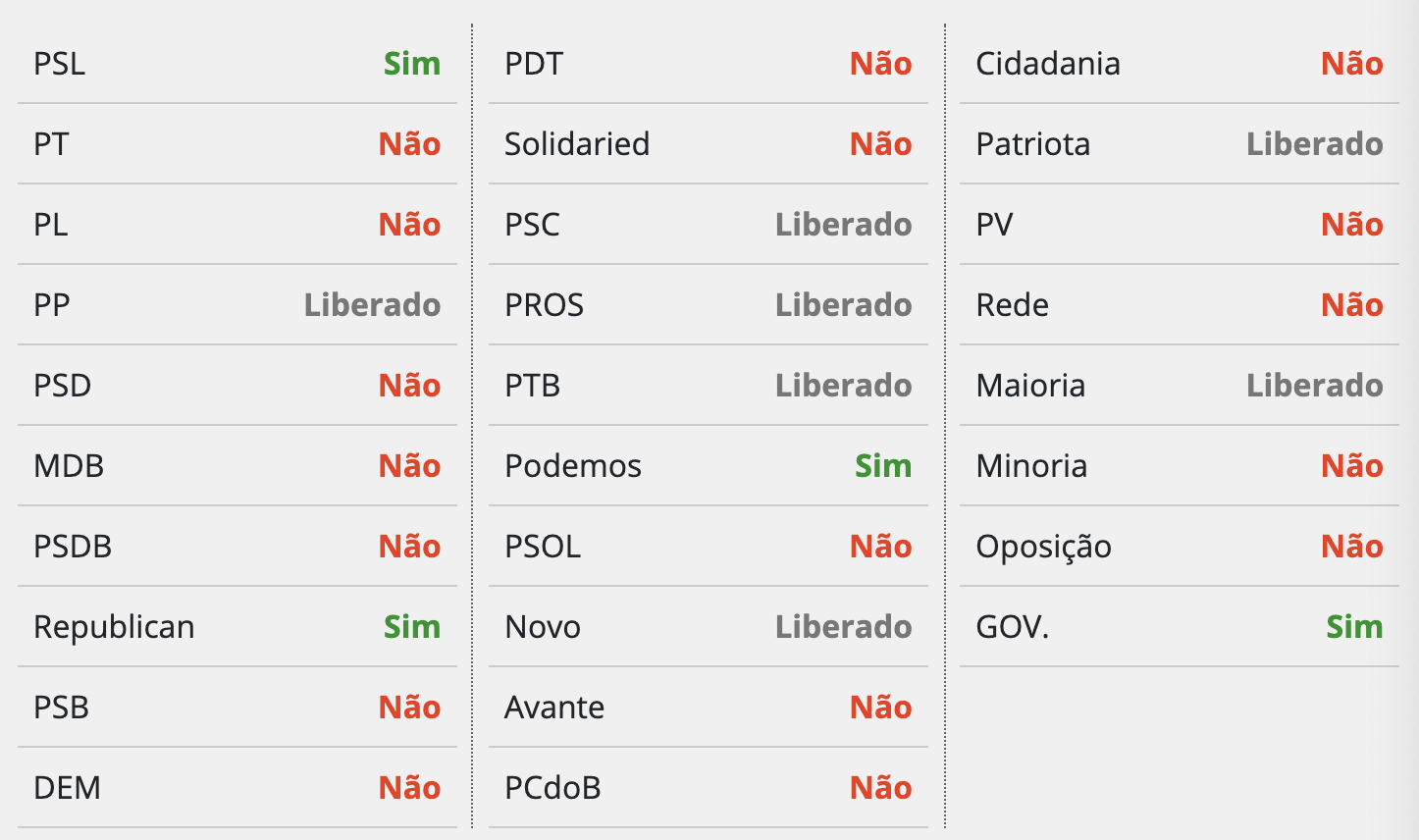
Task: Select the Rede party name
Action: [x=1012, y=305]
